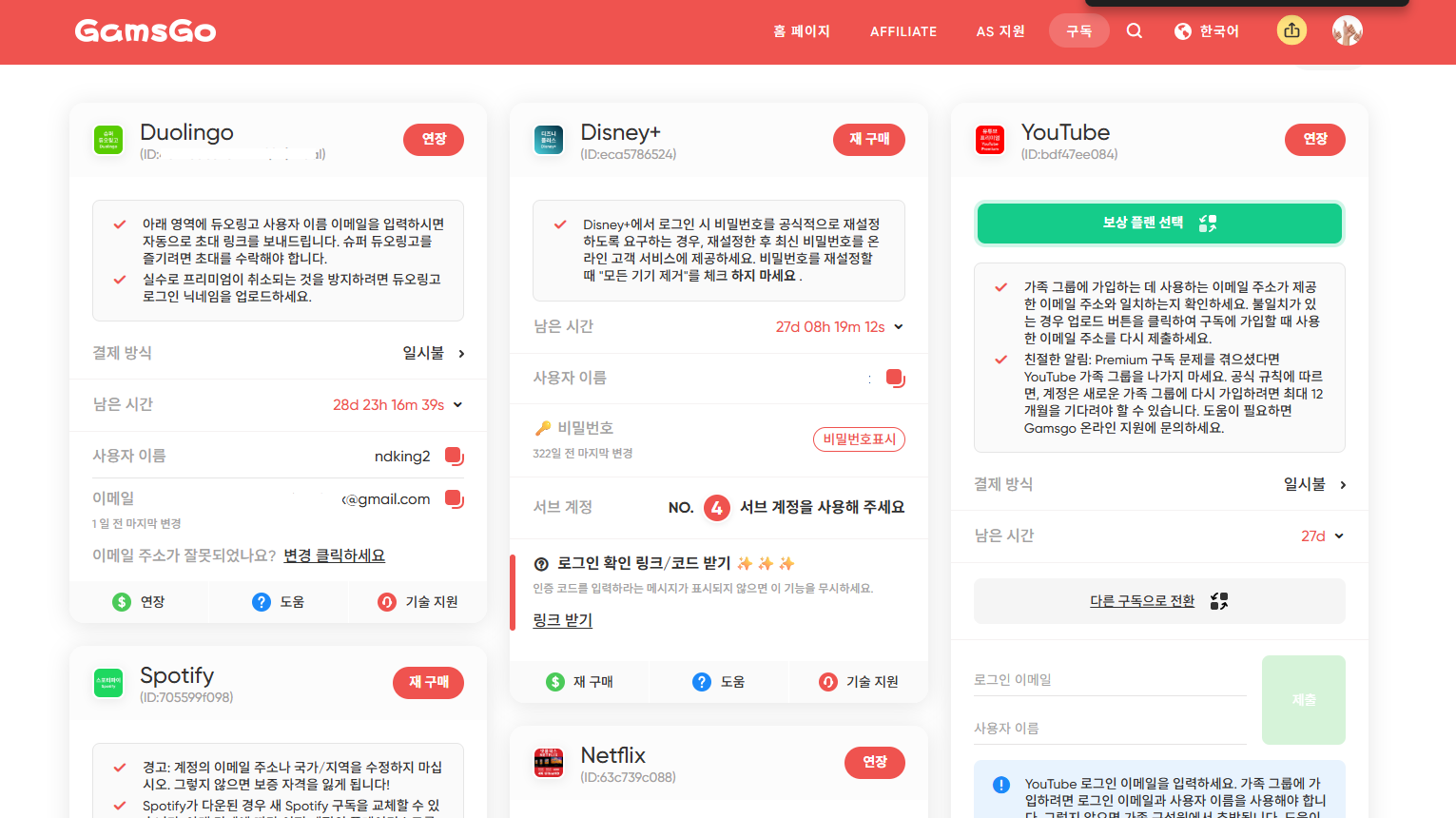This screenshot has height=818, width=1456.
Task: Click the yellow share icon in header
Action: click(1291, 30)
